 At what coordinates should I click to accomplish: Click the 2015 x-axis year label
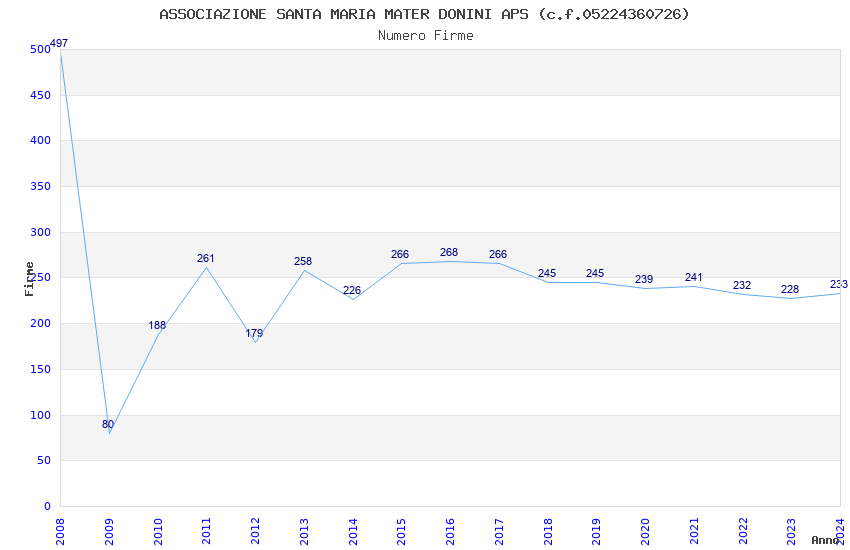coord(402,531)
